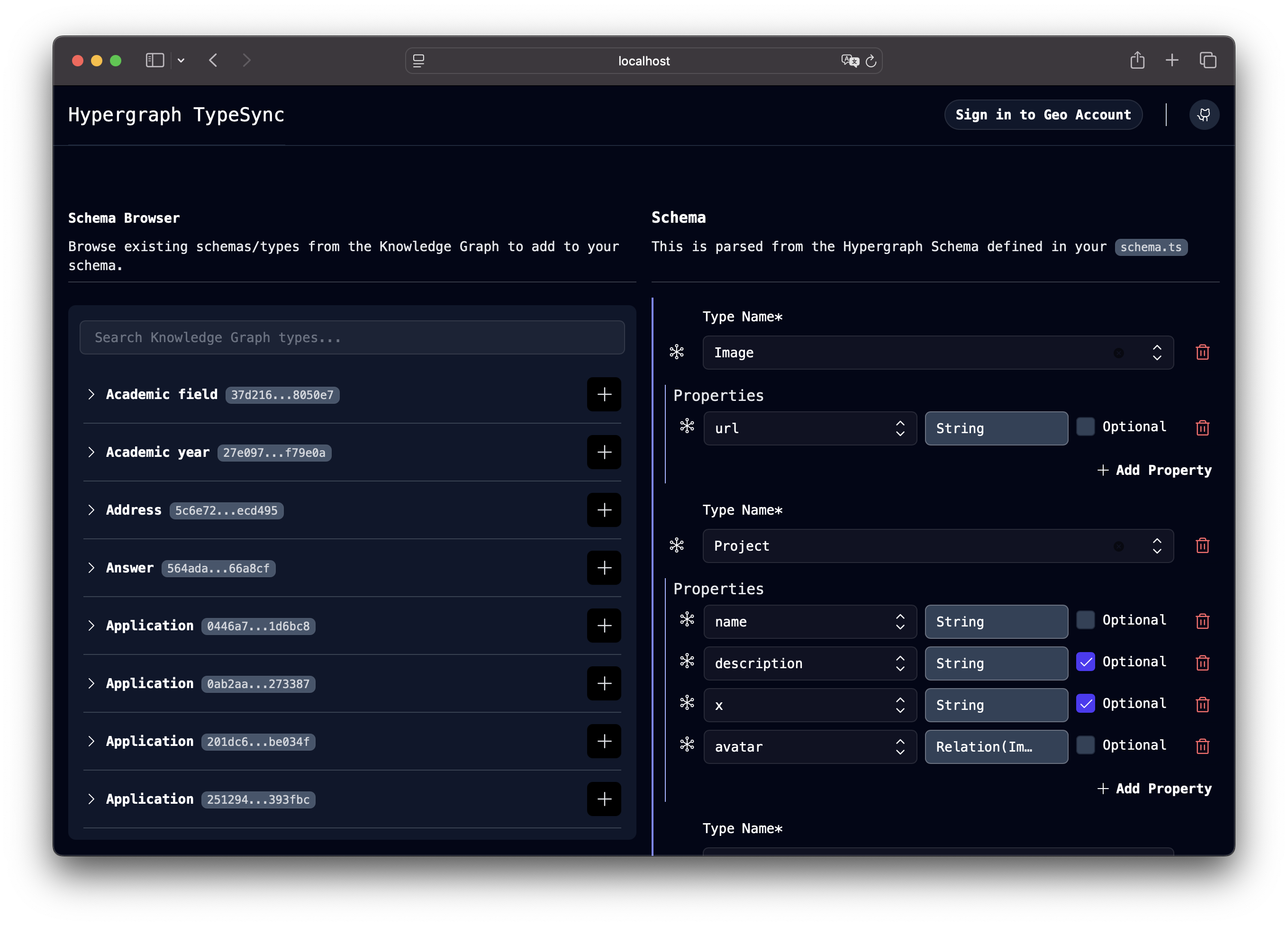The width and height of the screenshot is (1288, 926).
Task: Expand the Answer type row
Action: click(x=91, y=568)
